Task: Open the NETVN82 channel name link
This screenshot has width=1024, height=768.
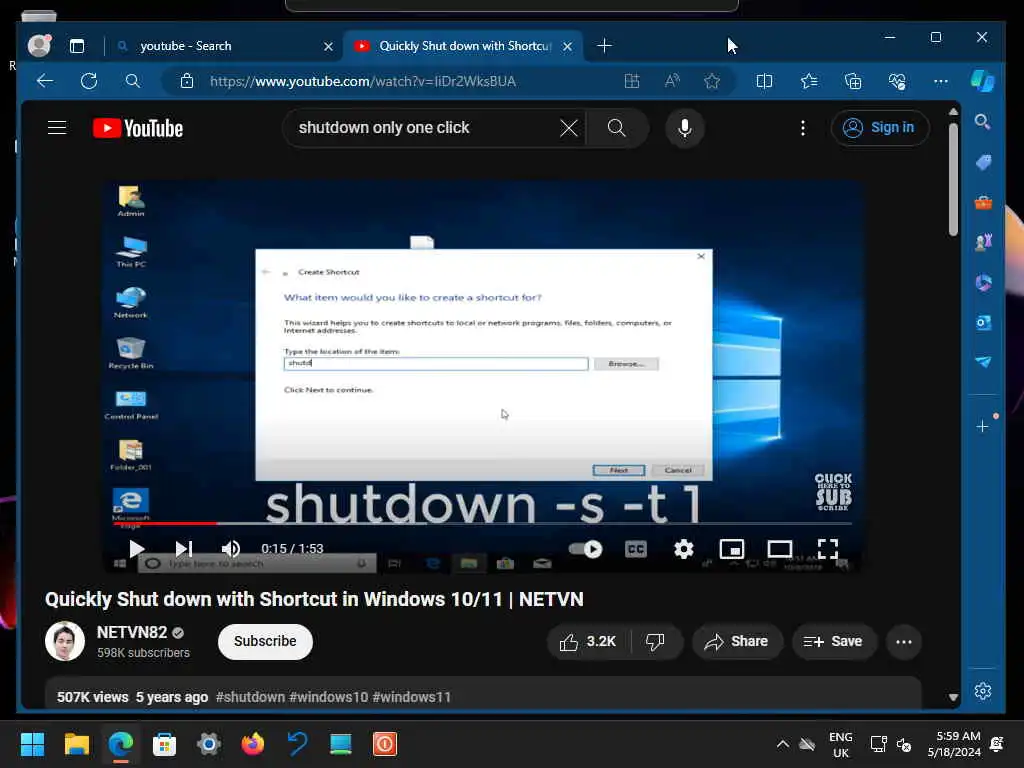Action: (132, 632)
